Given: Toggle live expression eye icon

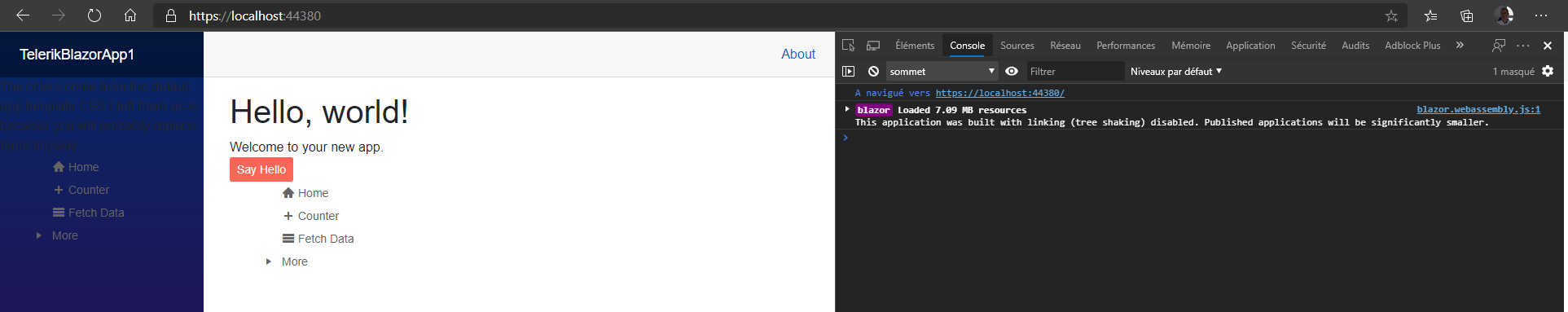Looking at the screenshot, I should (x=1012, y=72).
